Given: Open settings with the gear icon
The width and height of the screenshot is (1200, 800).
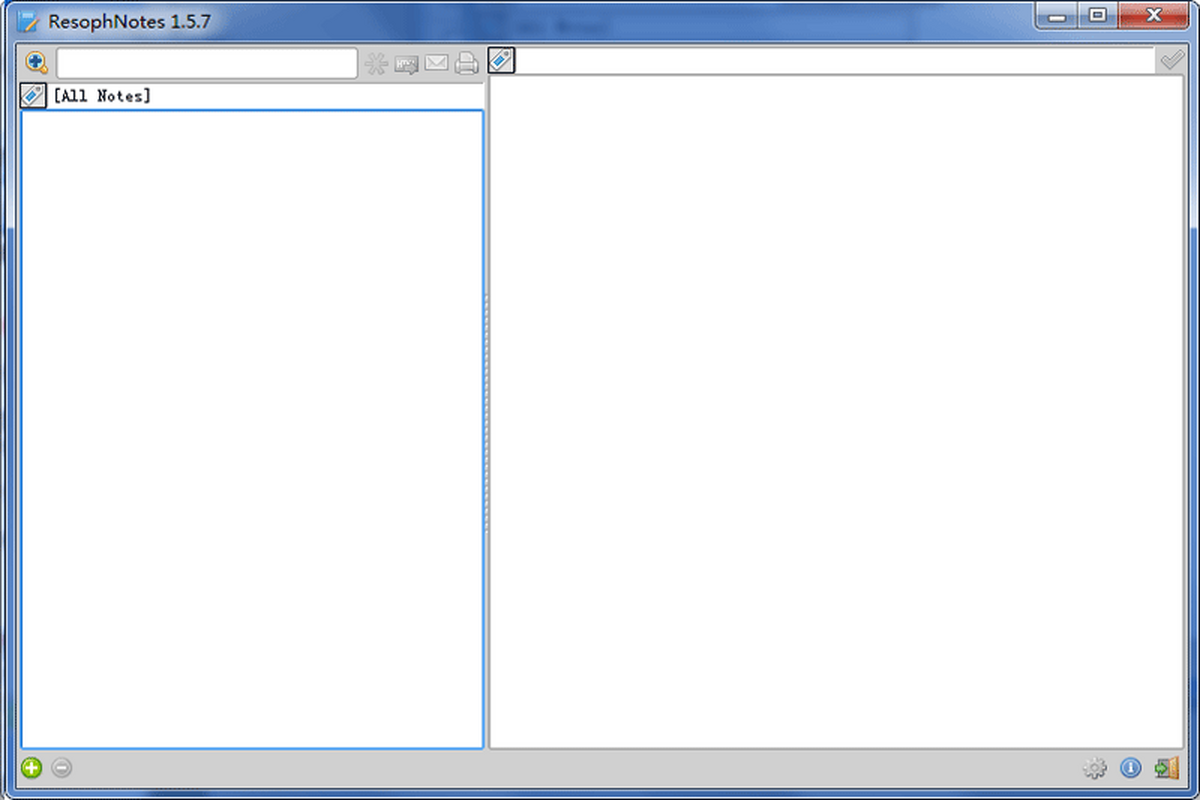Looking at the screenshot, I should [x=1096, y=768].
